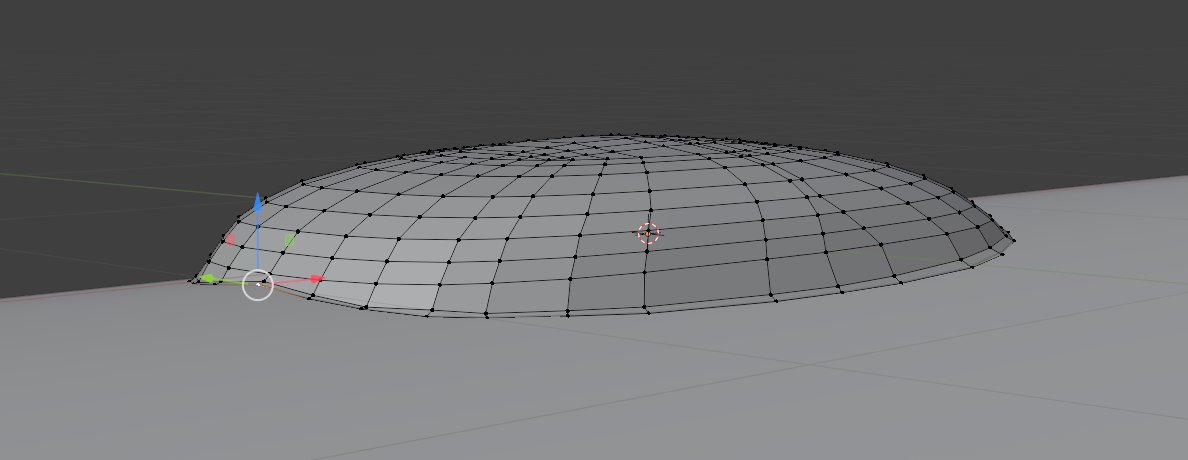The height and width of the screenshot is (460, 1188).
Task: Click the red square plane handle on gizmo
Action: coord(230,240)
